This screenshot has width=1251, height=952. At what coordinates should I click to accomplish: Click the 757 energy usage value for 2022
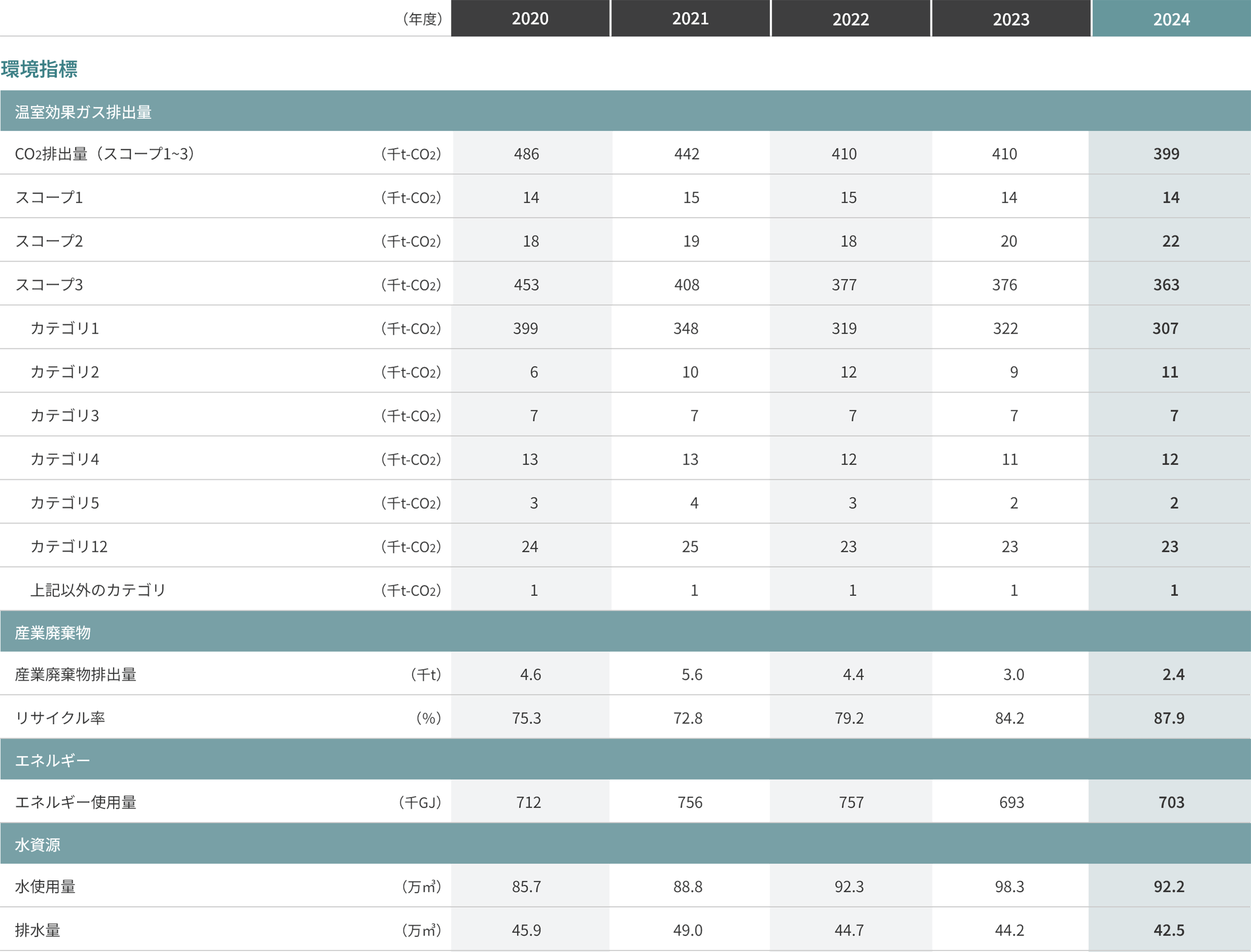851,802
